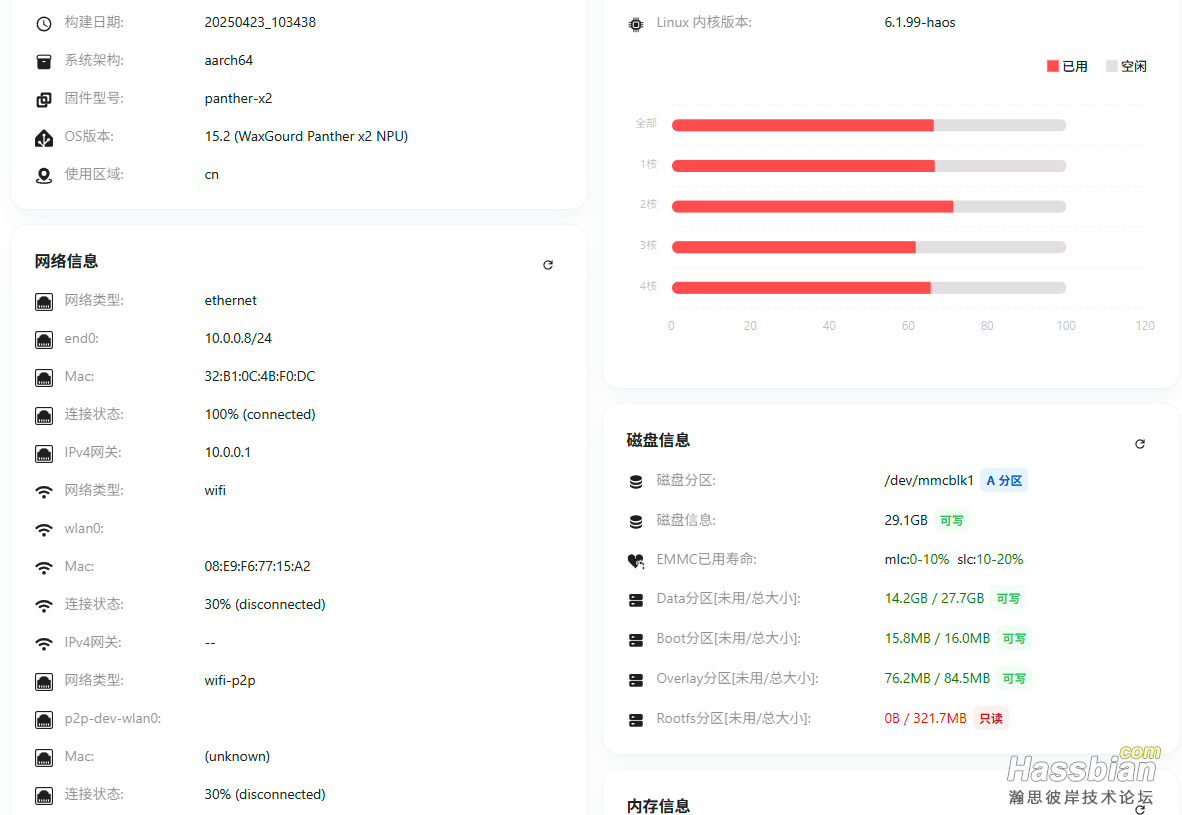Click the ethernet port icon beside end0
The height and width of the screenshot is (815, 1182).
point(44,340)
